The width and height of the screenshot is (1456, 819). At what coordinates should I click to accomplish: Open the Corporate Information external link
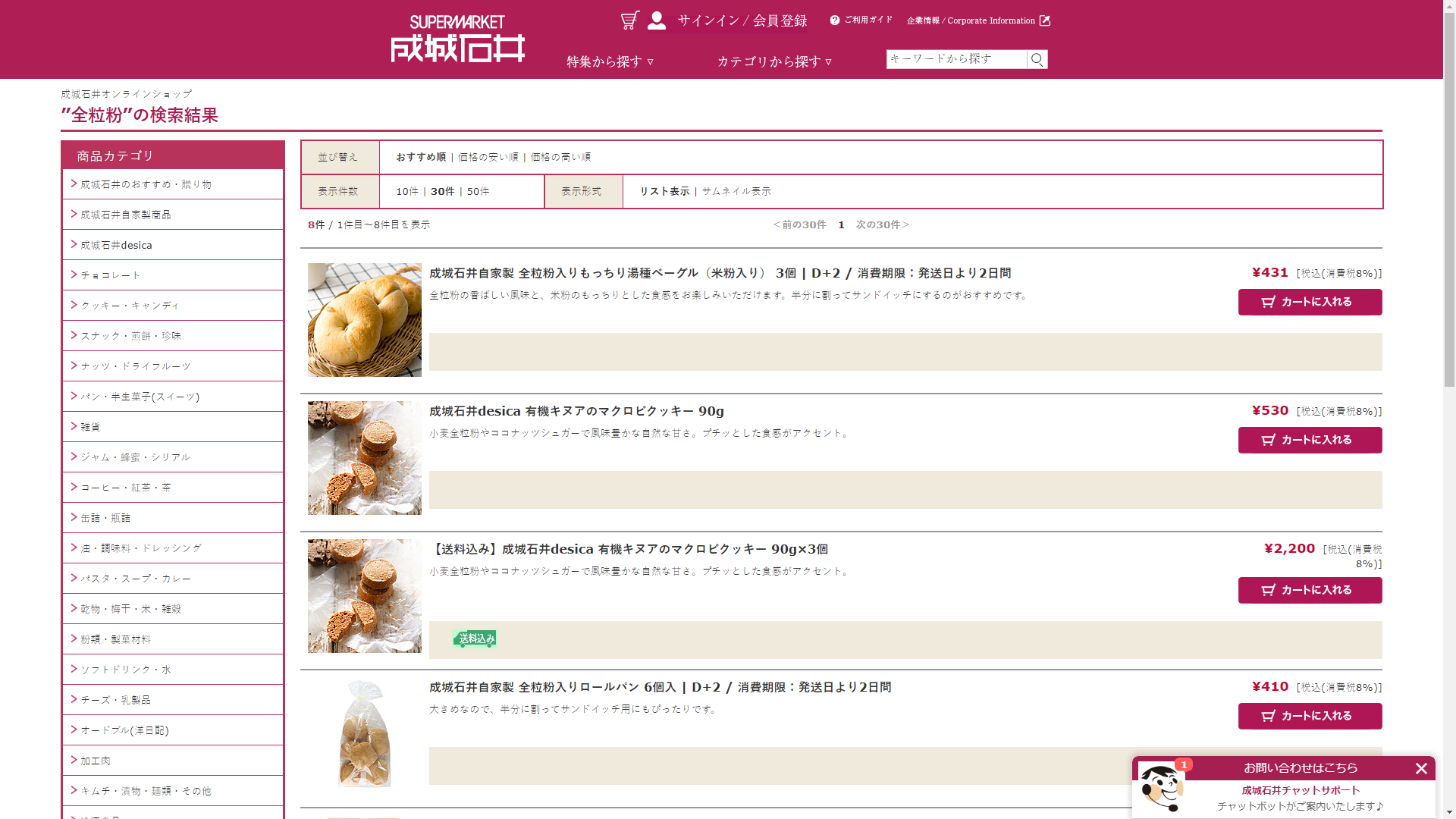(x=978, y=20)
